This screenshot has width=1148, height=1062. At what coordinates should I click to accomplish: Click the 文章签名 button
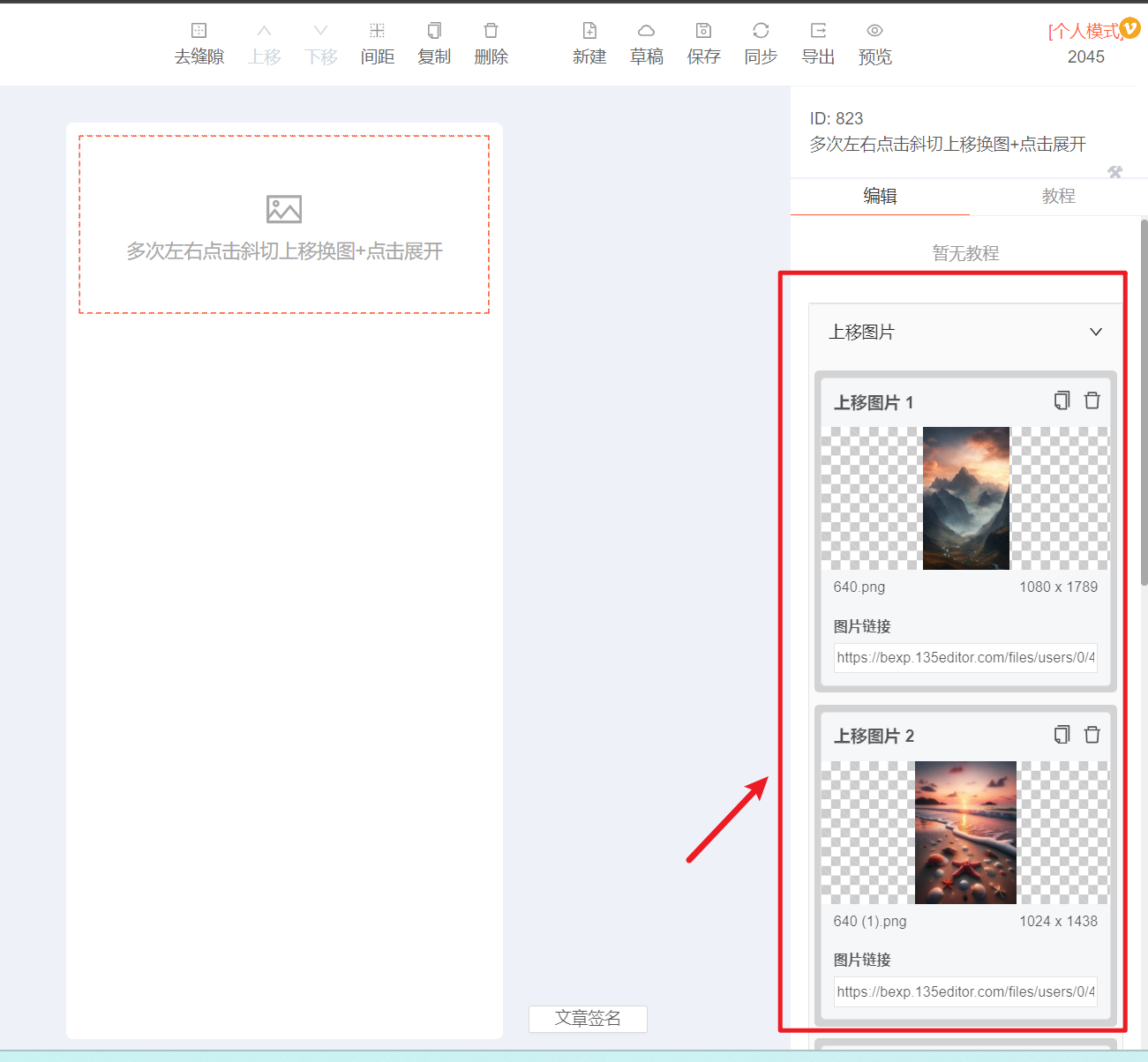[588, 1019]
